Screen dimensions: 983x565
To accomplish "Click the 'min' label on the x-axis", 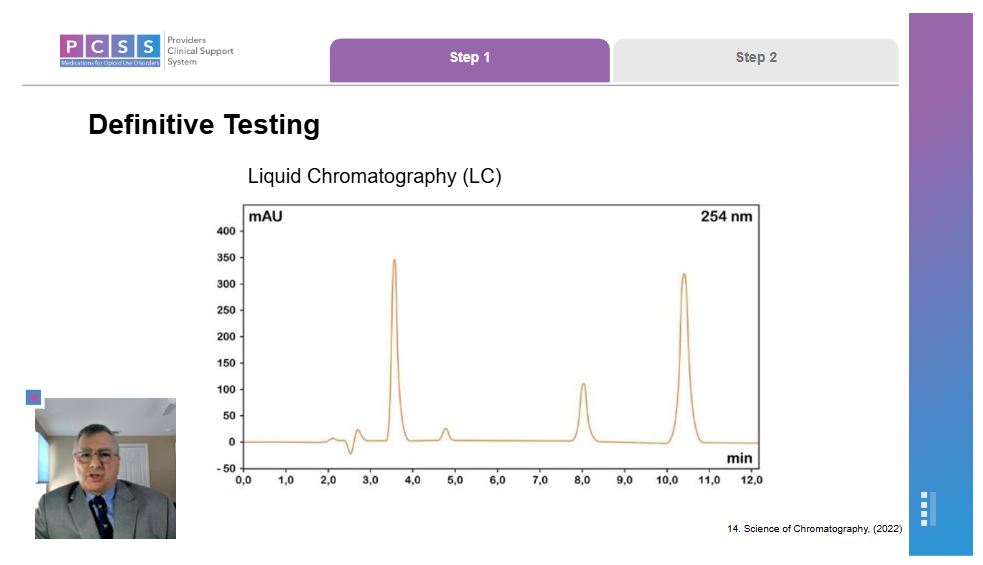I will pos(739,457).
